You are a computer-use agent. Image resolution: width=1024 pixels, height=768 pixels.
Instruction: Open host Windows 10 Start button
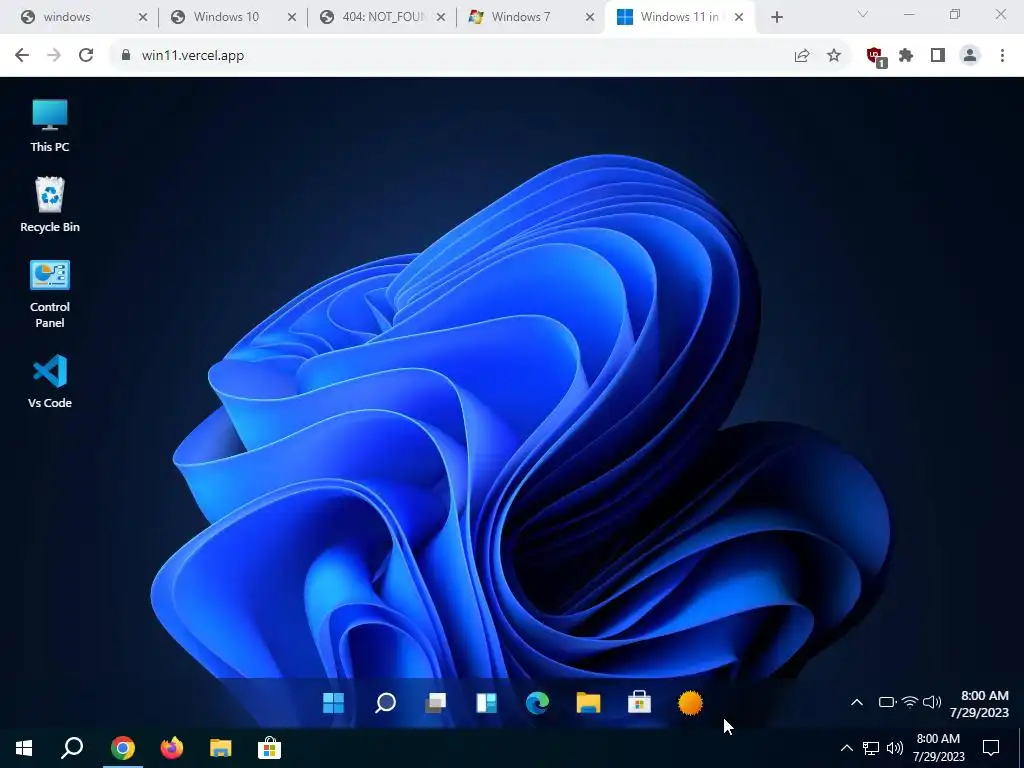pyautogui.click(x=24, y=748)
